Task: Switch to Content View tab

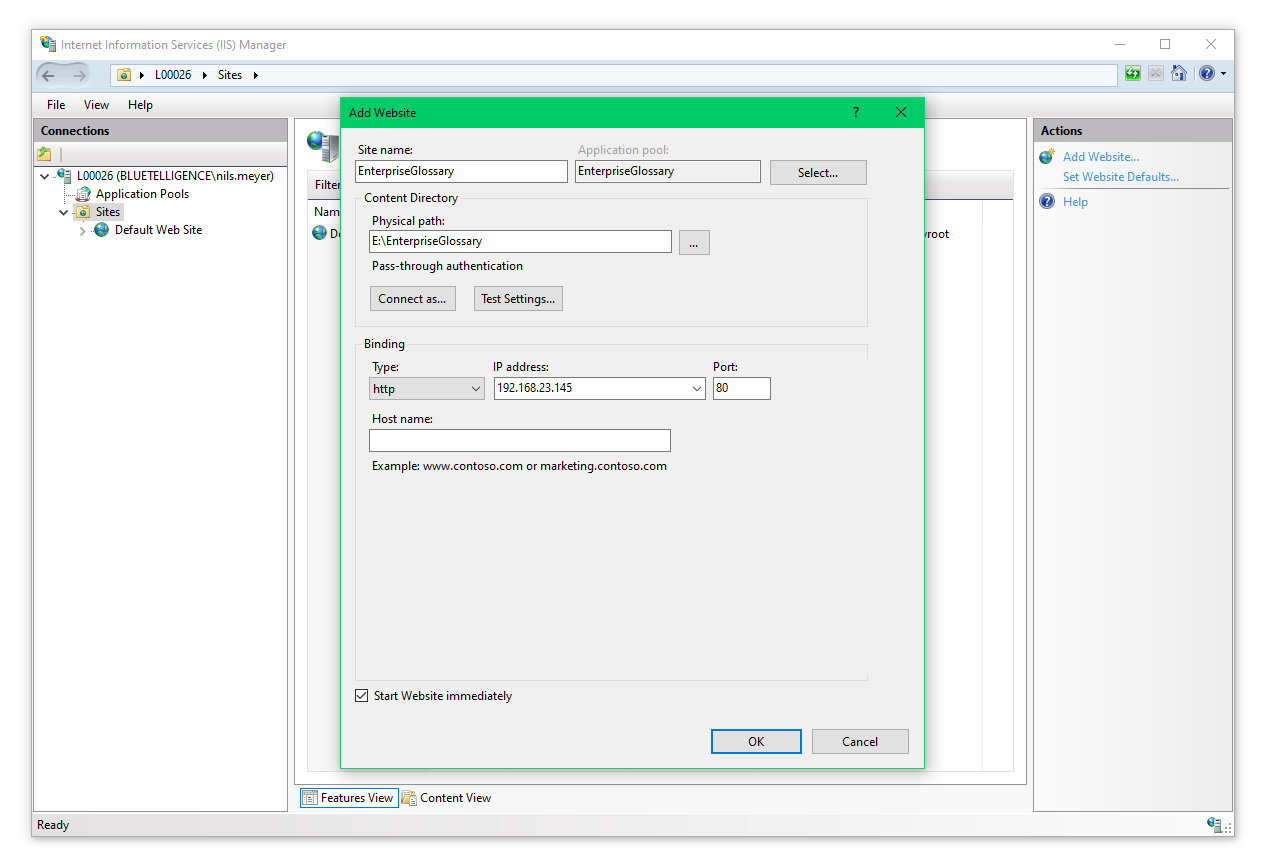Action: pos(446,798)
